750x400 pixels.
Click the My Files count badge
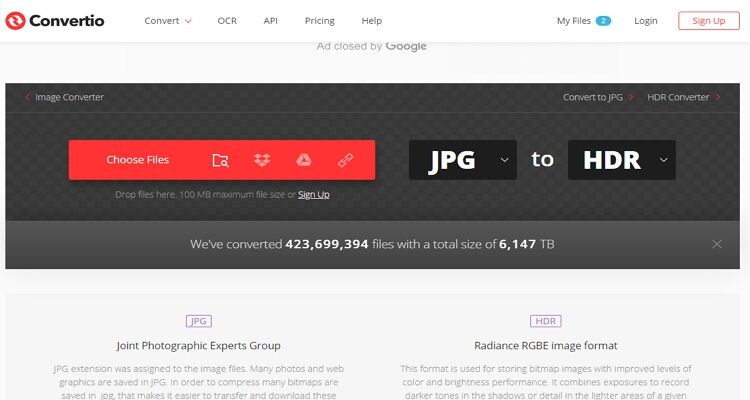603,21
